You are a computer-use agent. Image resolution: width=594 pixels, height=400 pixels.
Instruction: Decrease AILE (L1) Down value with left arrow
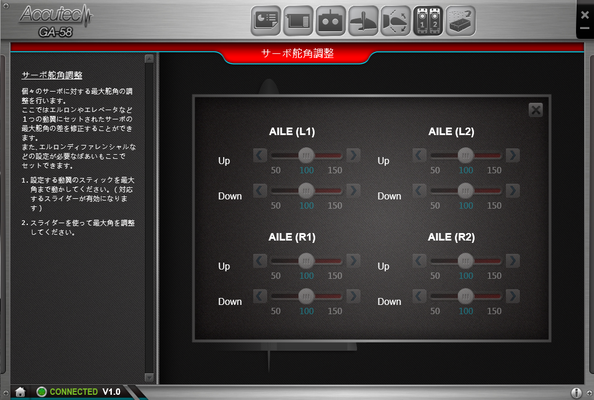(260, 191)
